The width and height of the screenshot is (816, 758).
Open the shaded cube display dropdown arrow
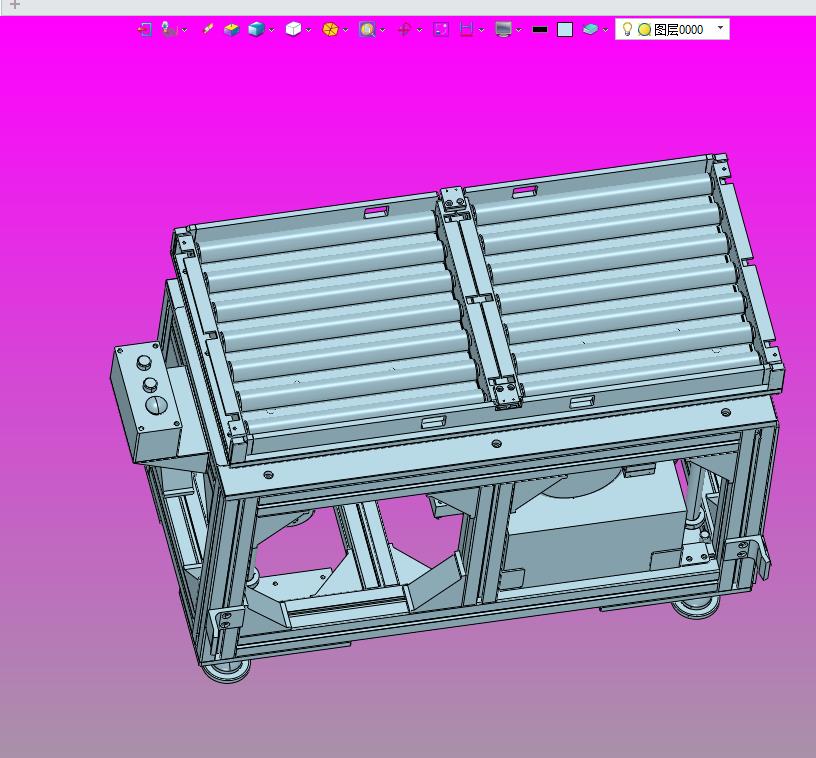point(272,30)
